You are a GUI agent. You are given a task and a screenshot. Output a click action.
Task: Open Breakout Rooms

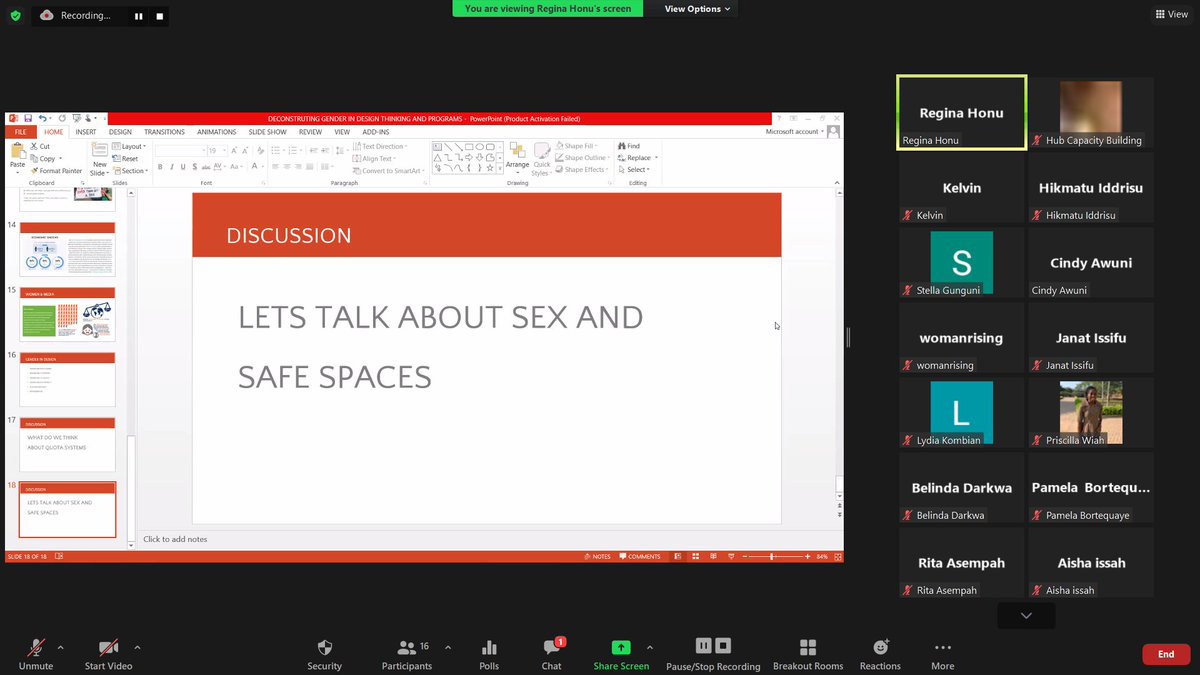808,654
